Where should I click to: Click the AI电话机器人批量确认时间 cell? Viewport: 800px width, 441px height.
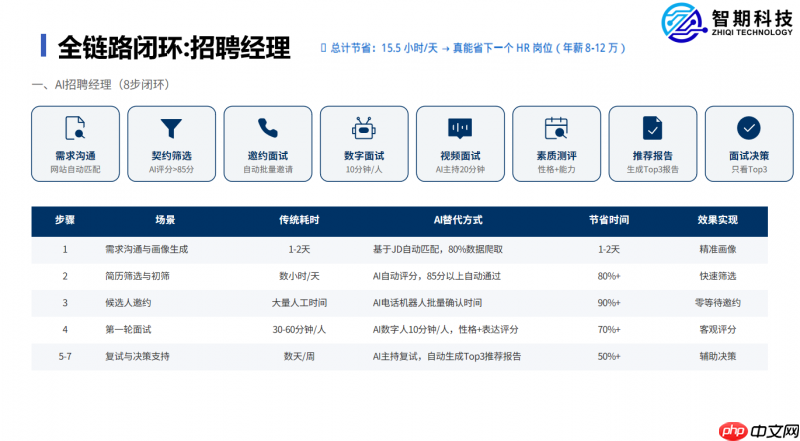click(x=427, y=303)
